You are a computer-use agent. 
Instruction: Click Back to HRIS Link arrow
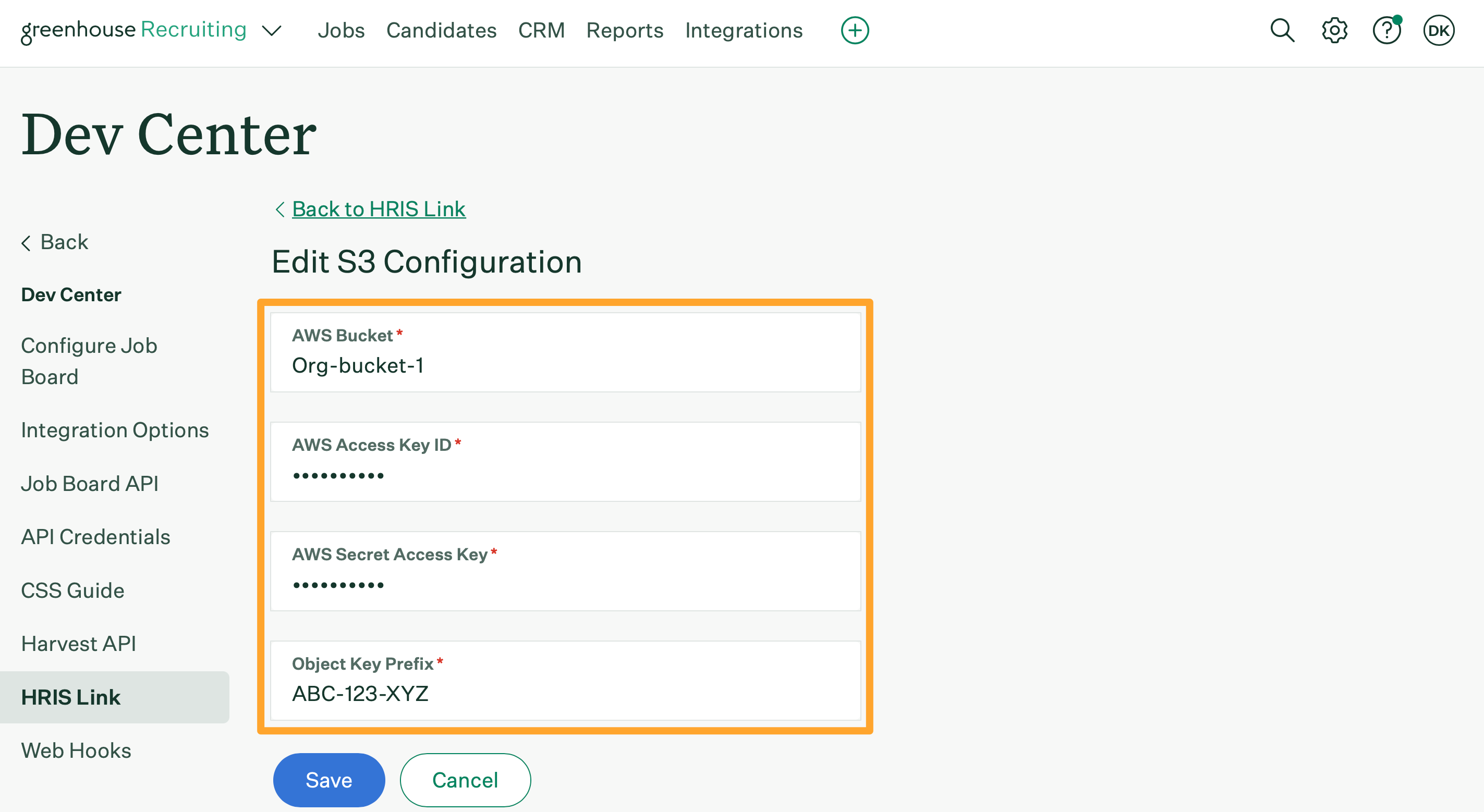[278, 208]
